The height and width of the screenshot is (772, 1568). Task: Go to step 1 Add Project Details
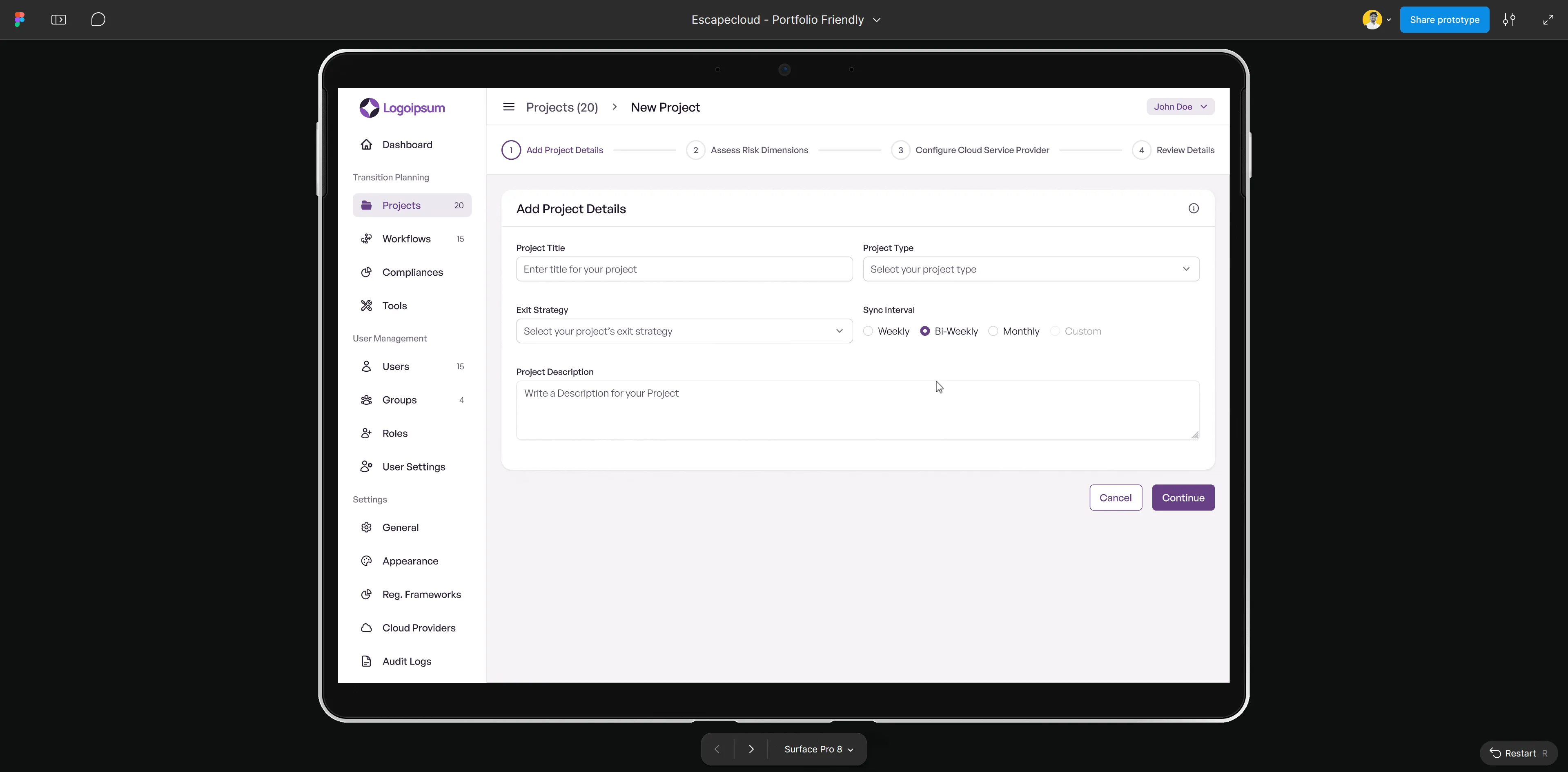[552, 150]
